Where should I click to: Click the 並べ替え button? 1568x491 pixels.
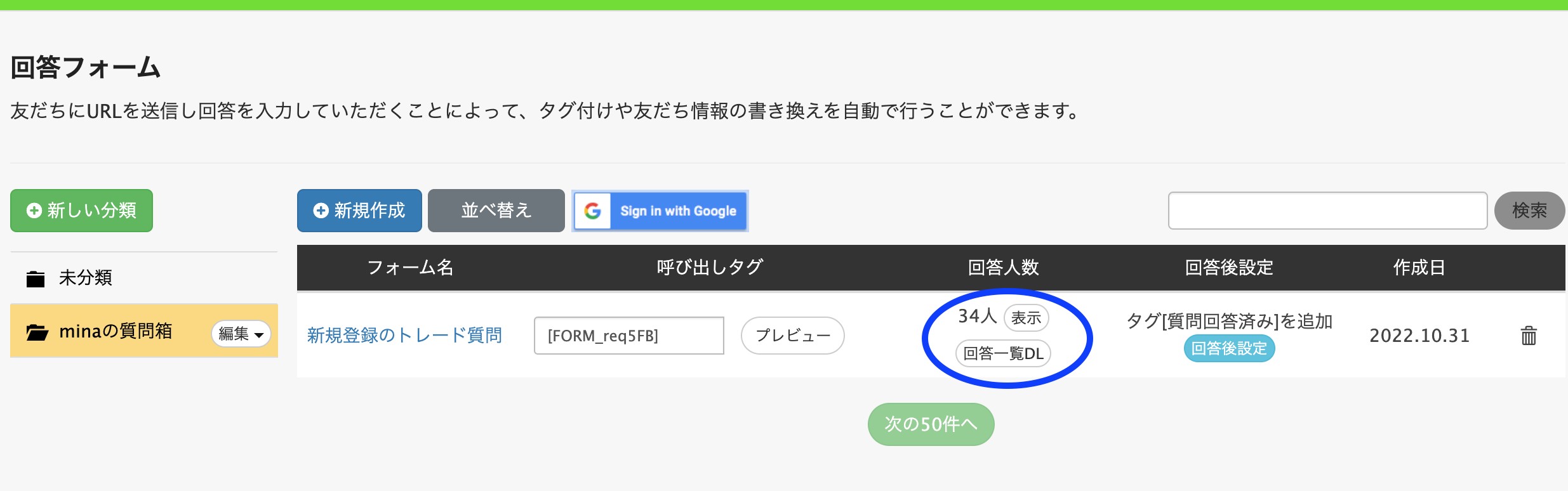click(496, 211)
